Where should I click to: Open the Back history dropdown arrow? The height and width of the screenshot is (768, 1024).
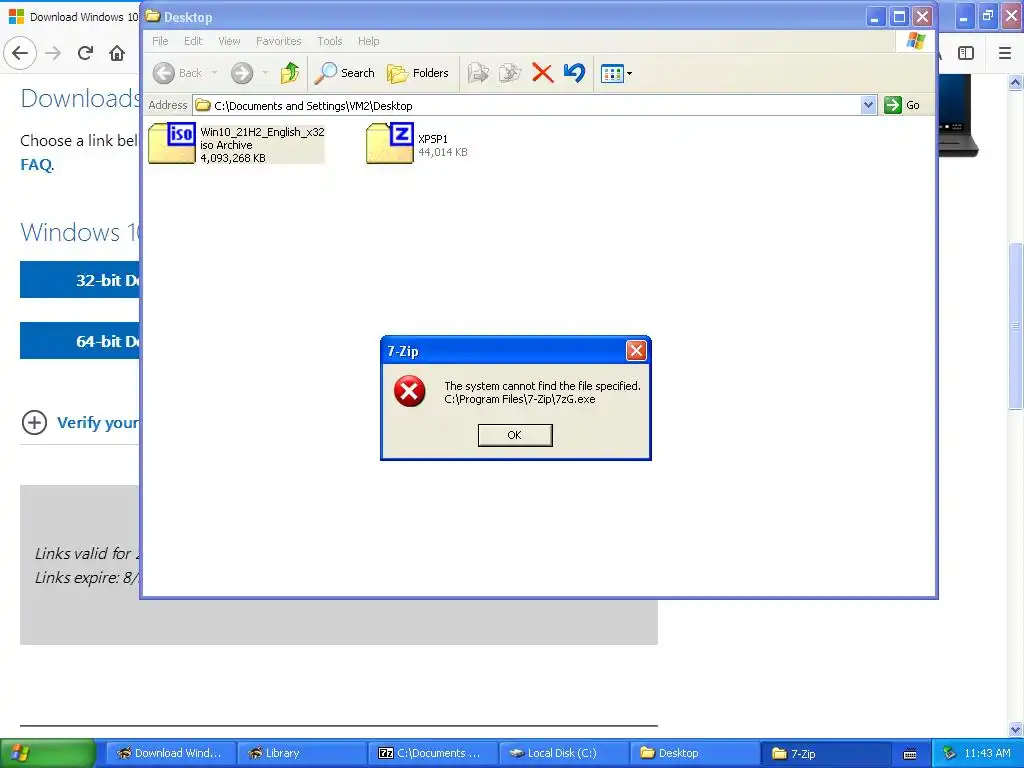pyautogui.click(x=214, y=73)
